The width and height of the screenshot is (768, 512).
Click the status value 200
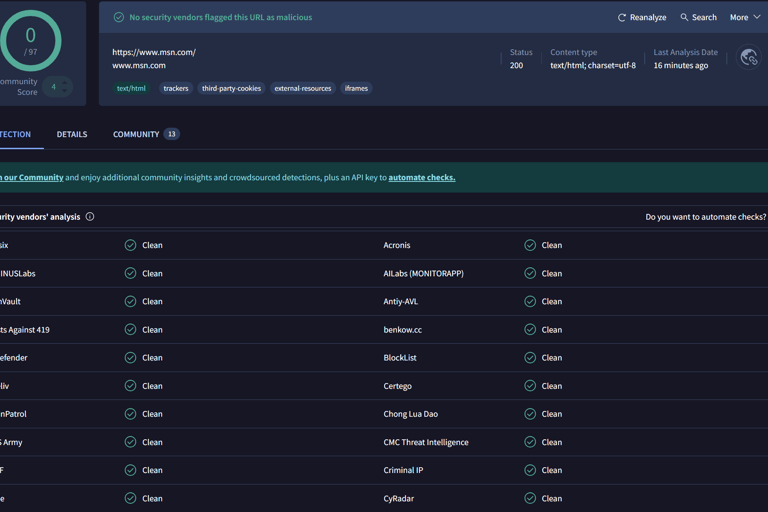pos(516,65)
